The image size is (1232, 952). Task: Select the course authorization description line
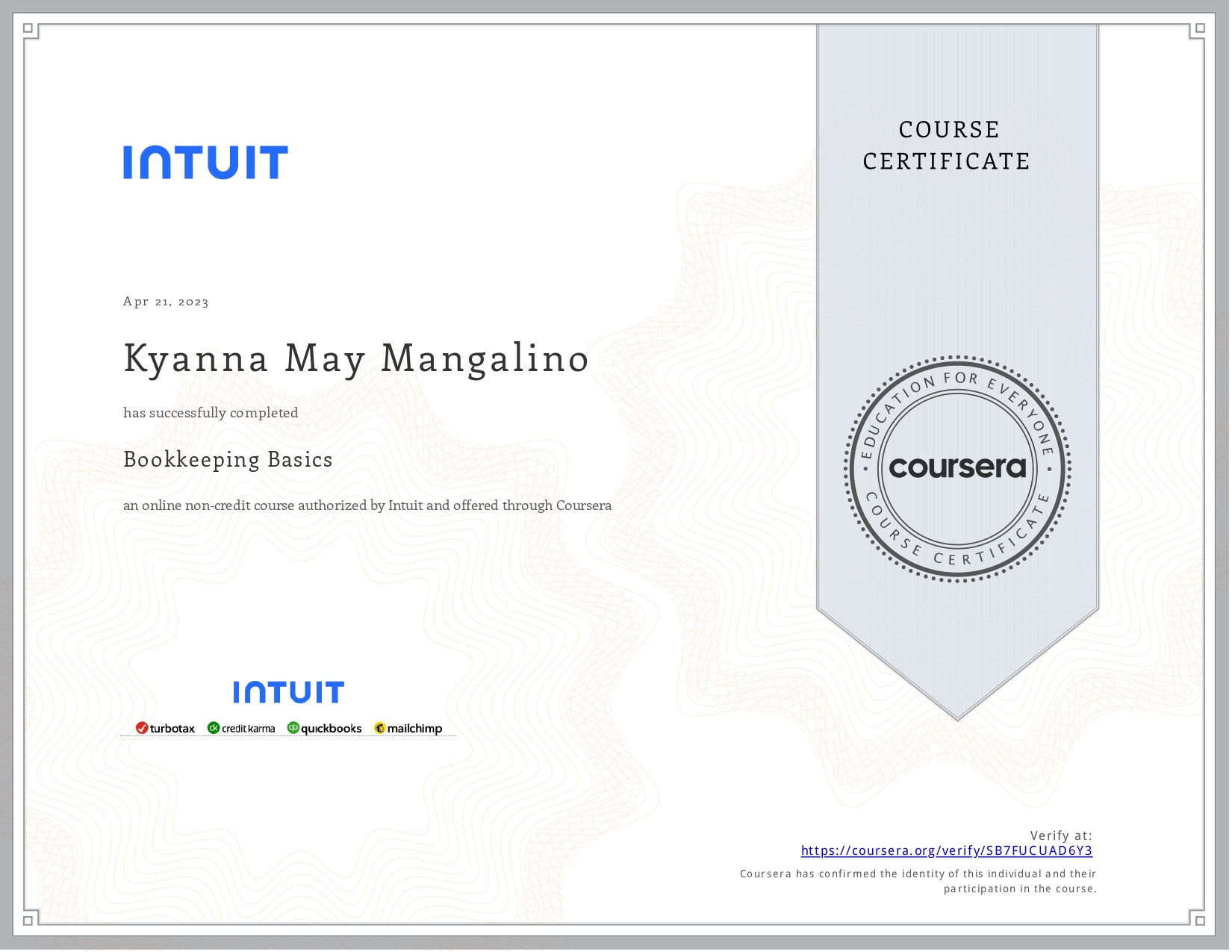[367, 505]
